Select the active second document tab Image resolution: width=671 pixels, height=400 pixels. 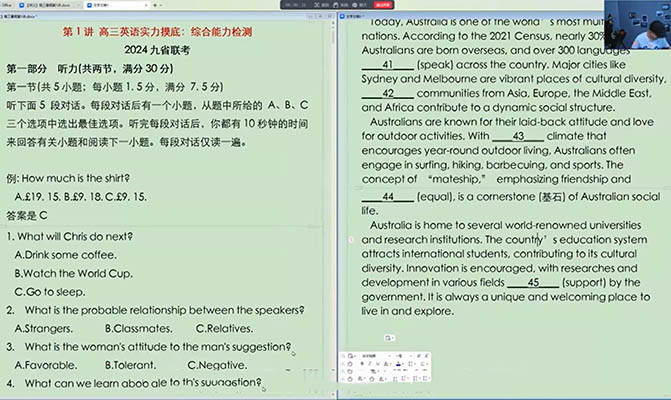click(x=116, y=5)
